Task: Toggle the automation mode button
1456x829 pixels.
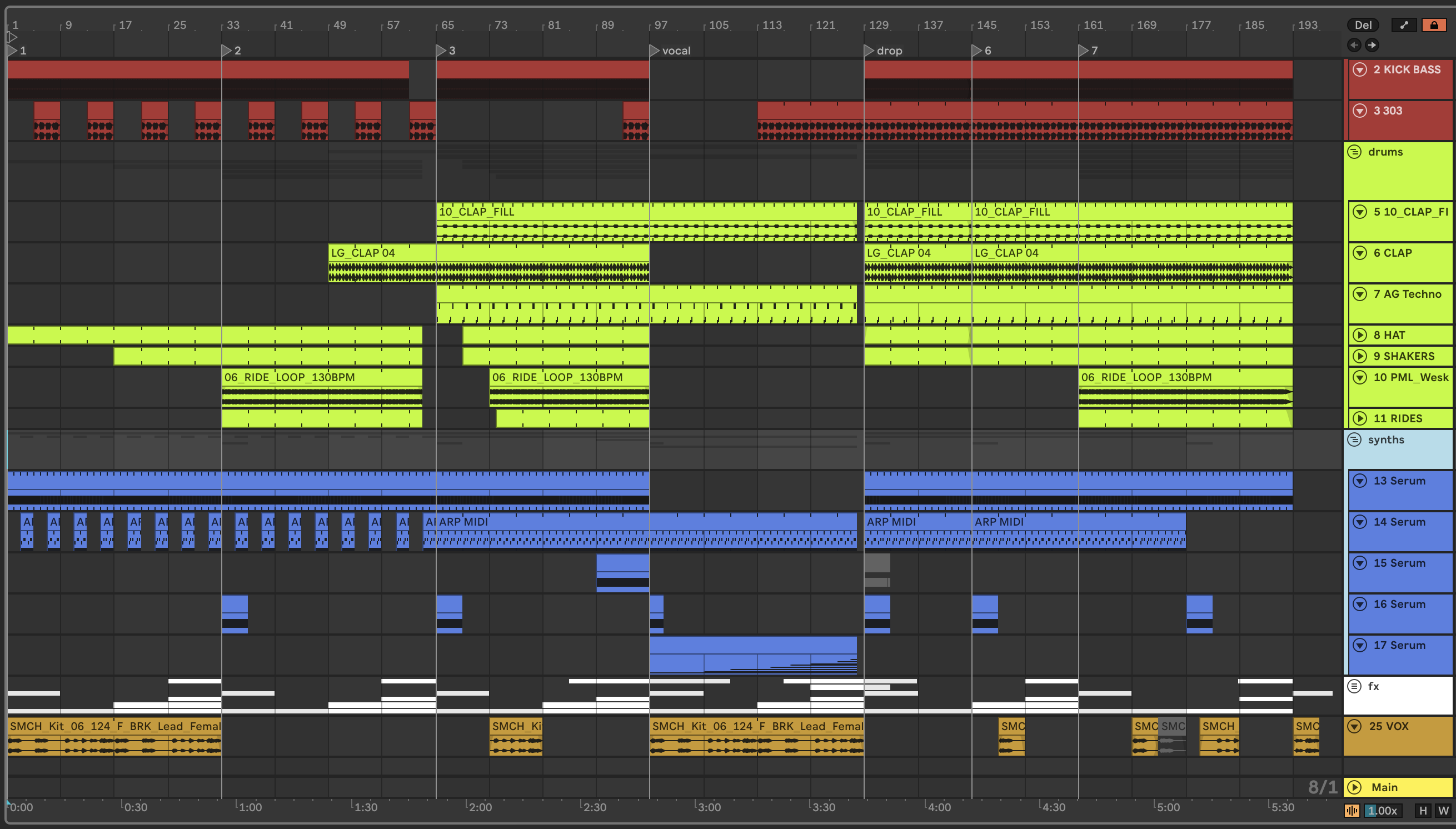Action: (x=1404, y=25)
